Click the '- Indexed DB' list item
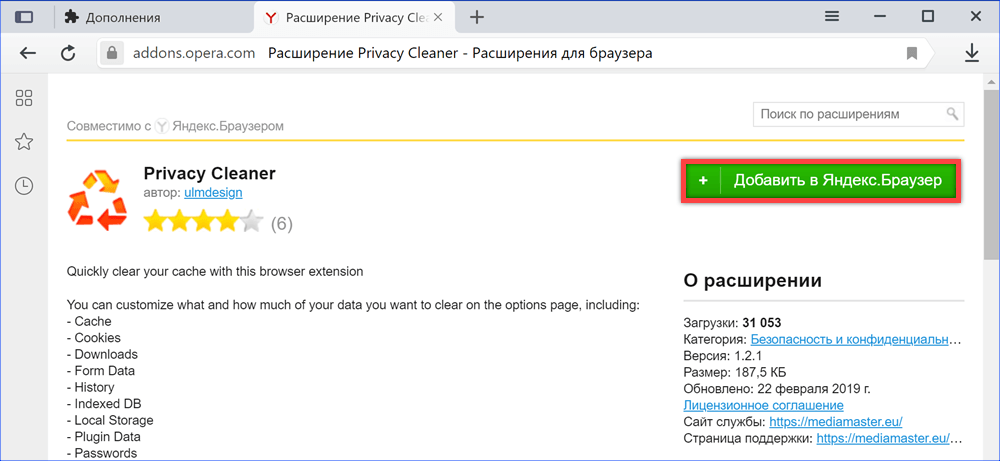 (x=104, y=404)
